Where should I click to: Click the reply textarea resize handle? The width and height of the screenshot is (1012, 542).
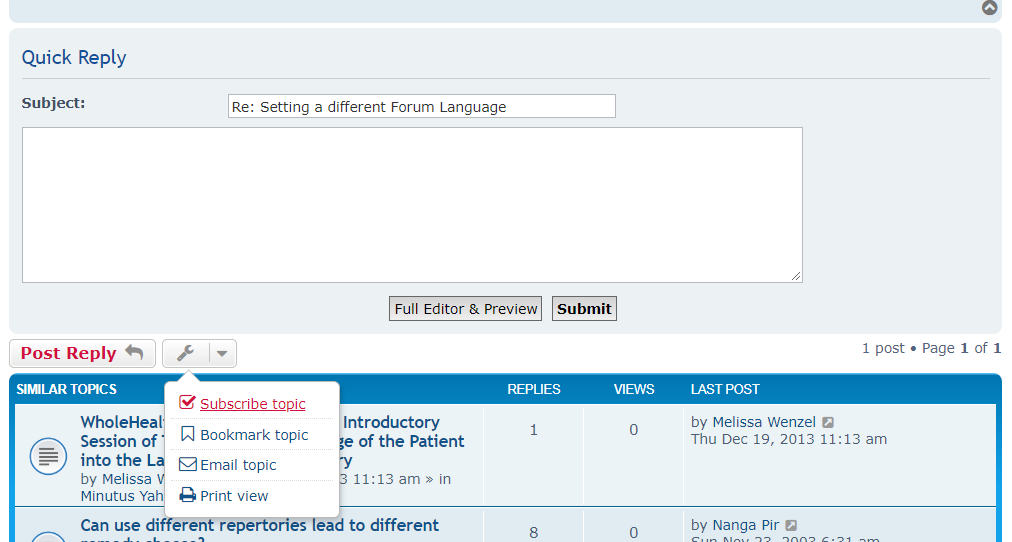(796, 276)
